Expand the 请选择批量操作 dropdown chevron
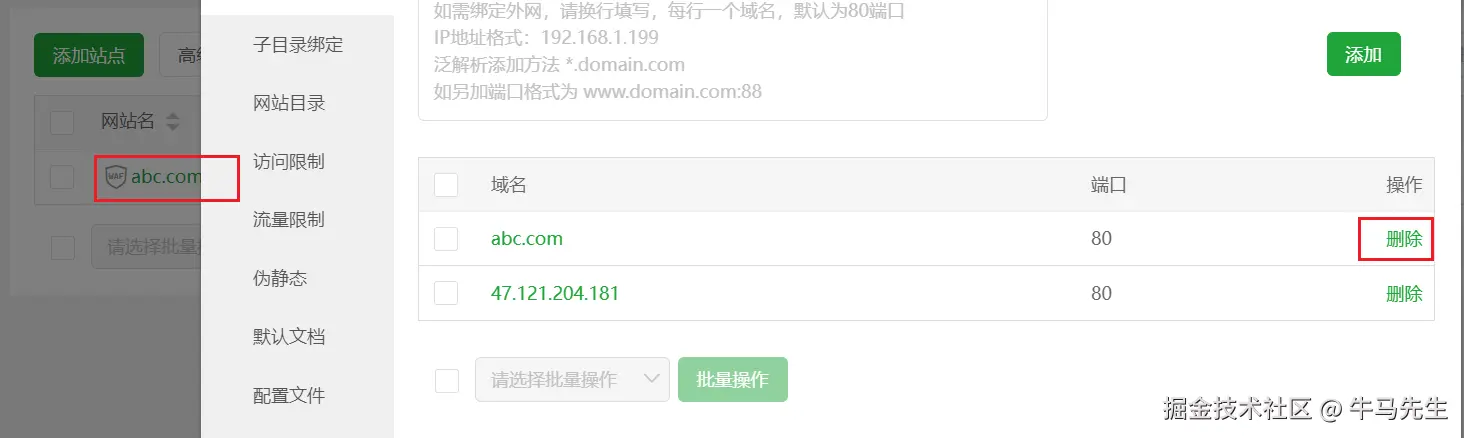The width and height of the screenshot is (1464, 438). click(652, 379)
